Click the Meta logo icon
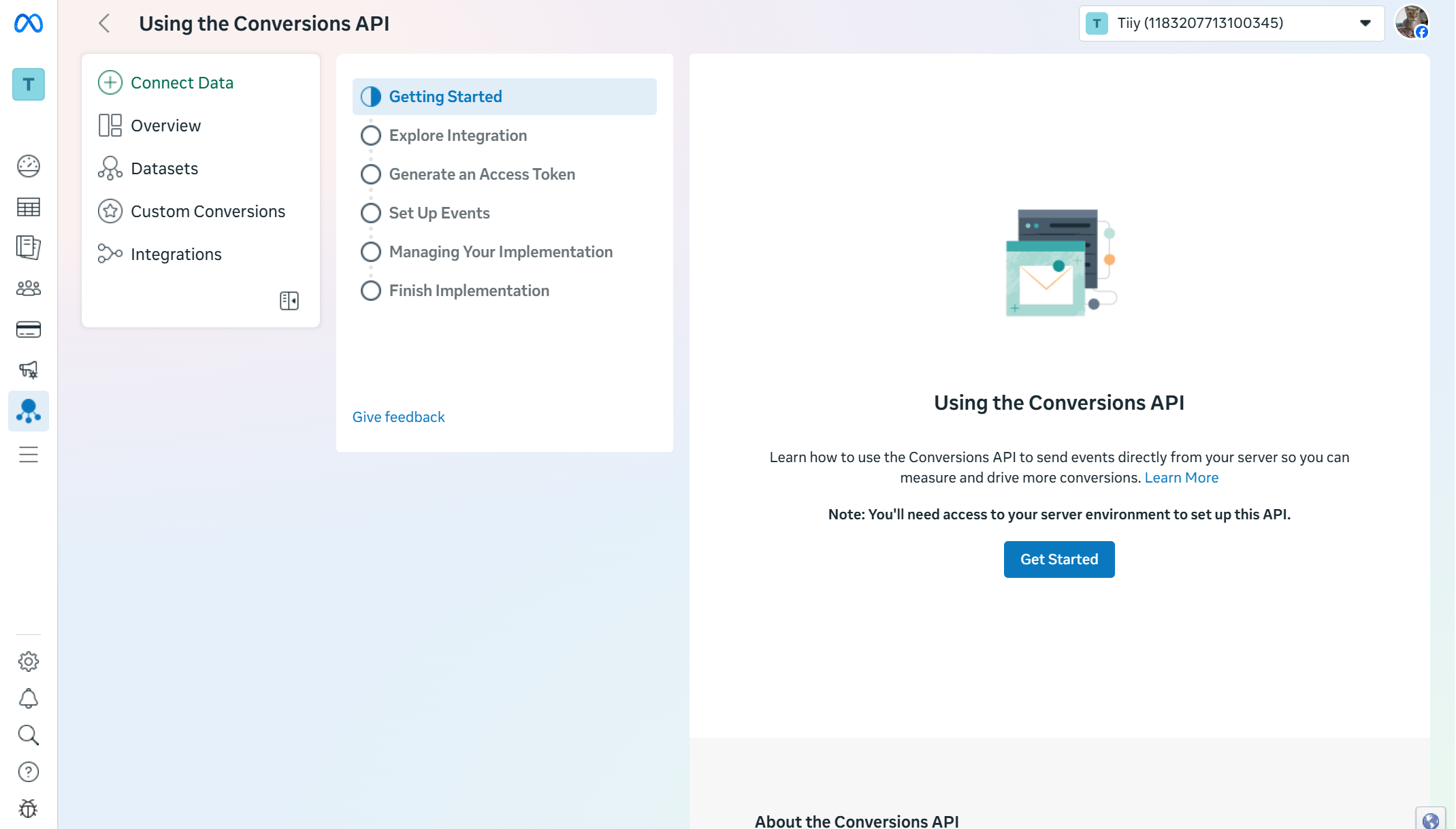Image resolution: width=1456 pixels, height=829 pixels. coord(29,23)
